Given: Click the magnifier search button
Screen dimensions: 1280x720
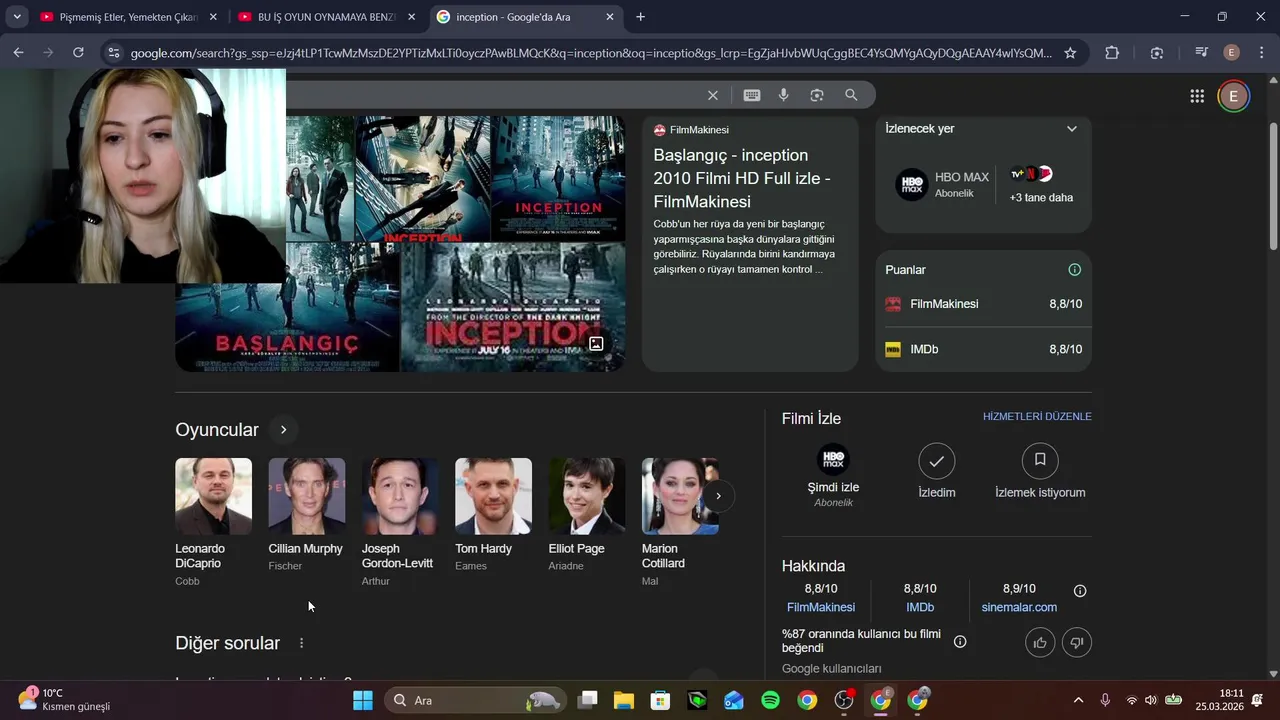Looking at the screenshot, I should [x=851, y=95].
